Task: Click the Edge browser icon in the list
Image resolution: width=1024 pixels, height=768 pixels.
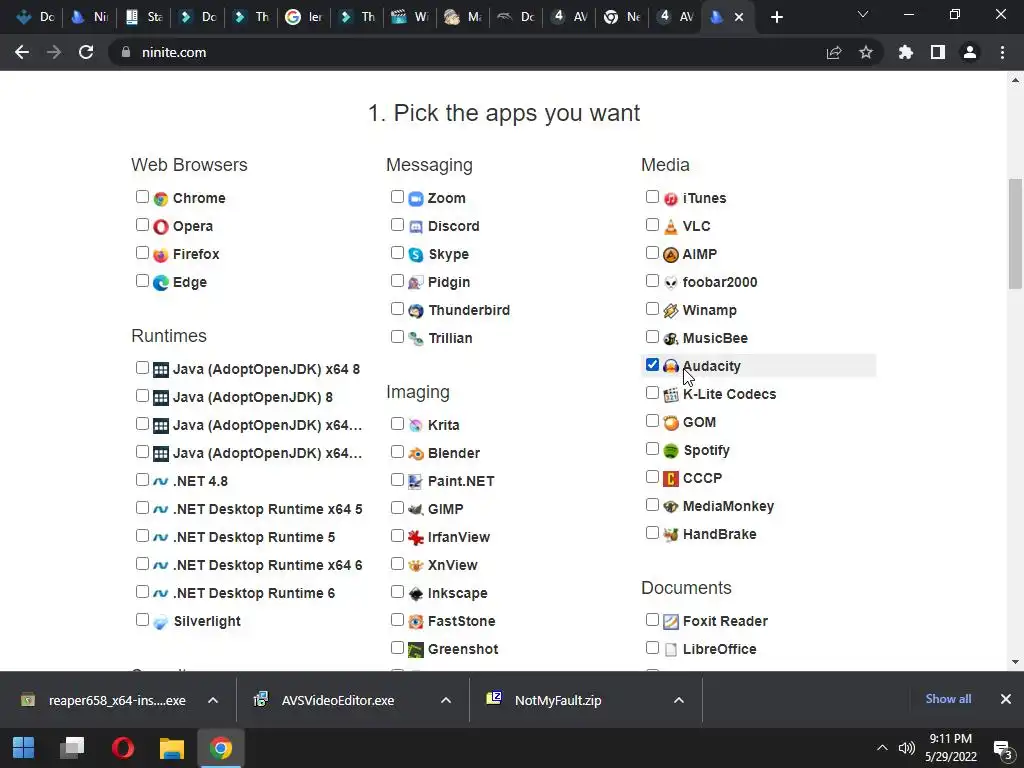Action: tap(161, 283)
